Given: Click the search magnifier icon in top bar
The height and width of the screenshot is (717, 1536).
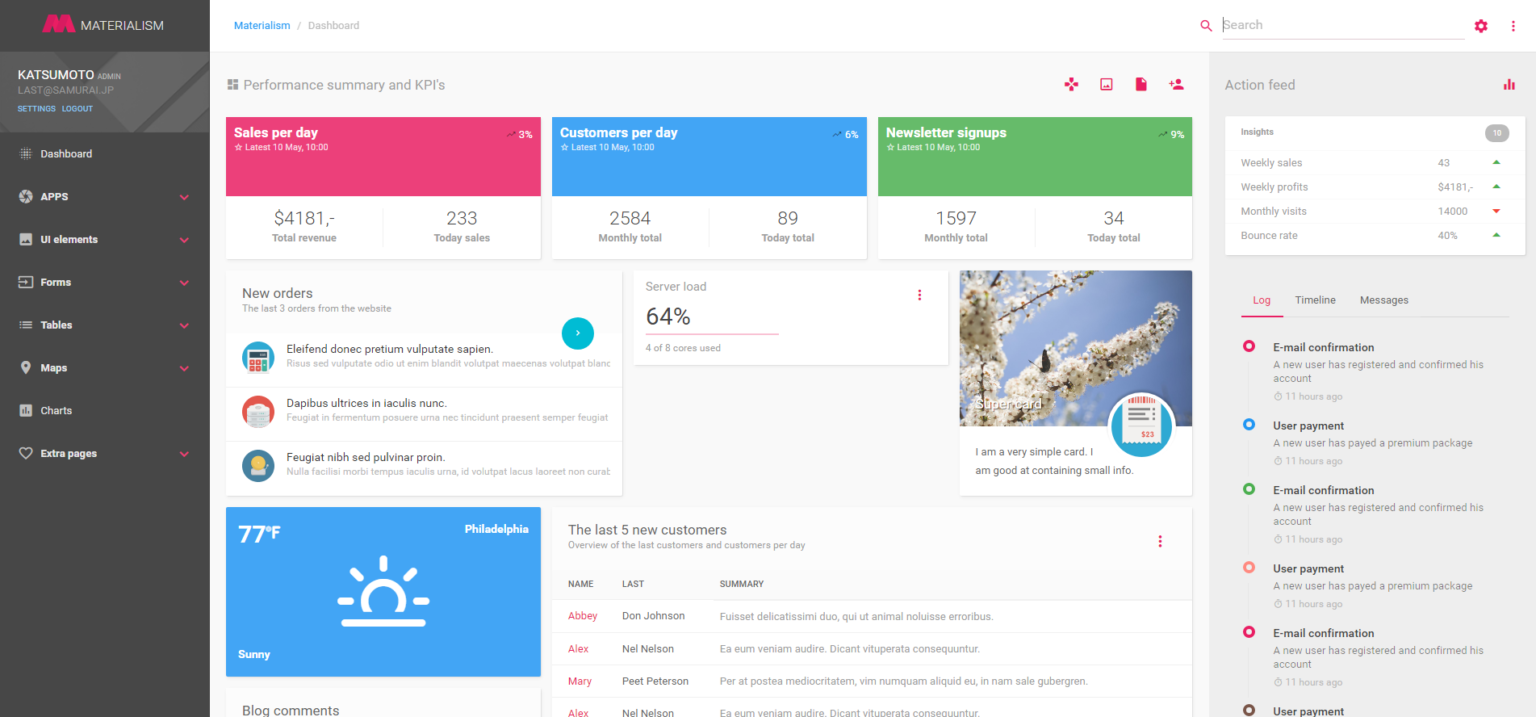Looking at the screenshot, I should point(1206,25).
